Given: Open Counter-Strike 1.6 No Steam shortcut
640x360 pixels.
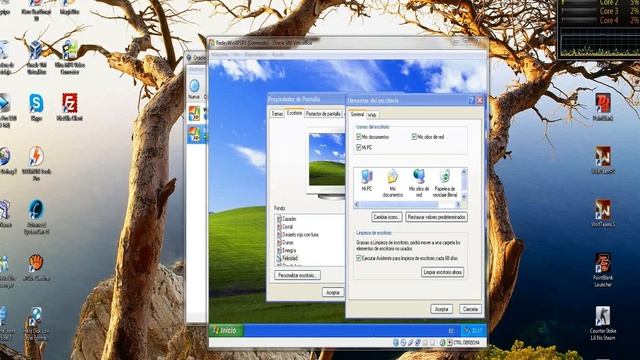Looking at the screenshot, I should tap(603, 323).
